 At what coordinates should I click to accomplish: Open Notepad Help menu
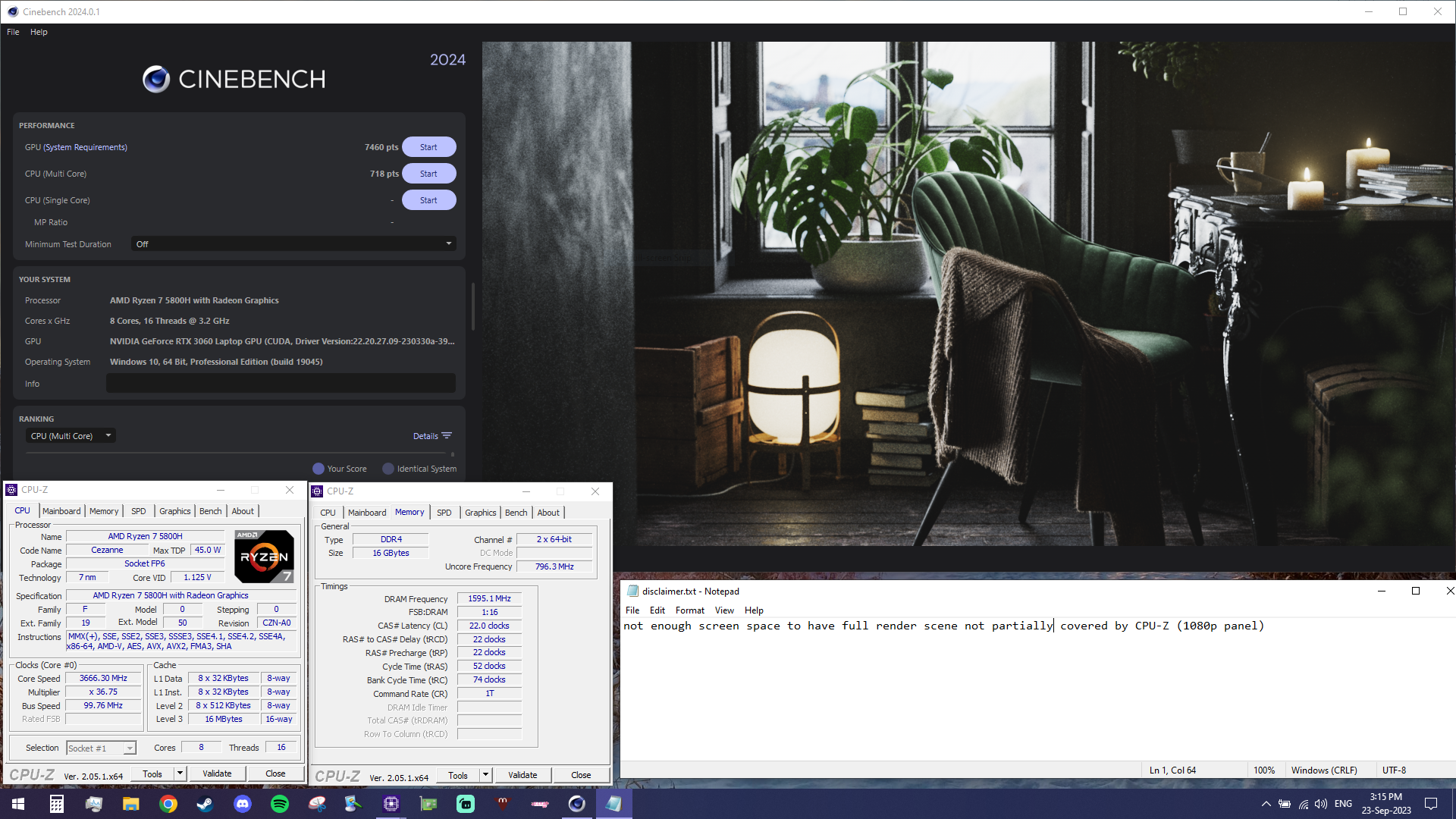(754, 610)
